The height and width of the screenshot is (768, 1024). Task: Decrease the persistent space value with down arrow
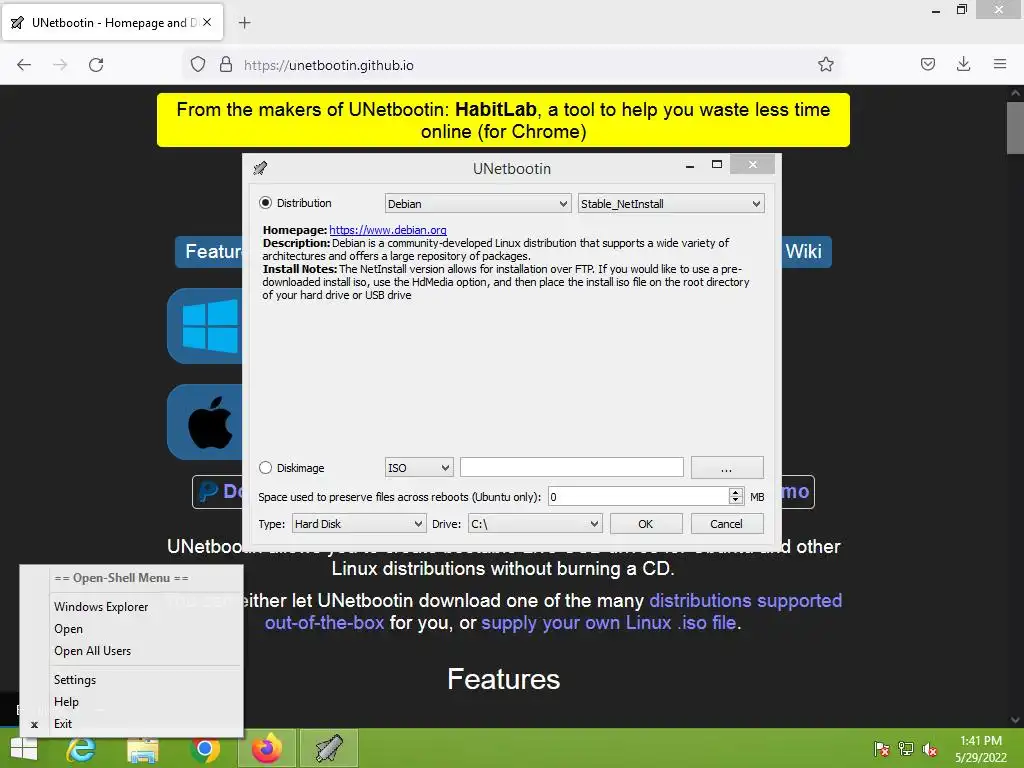(736, 502)
